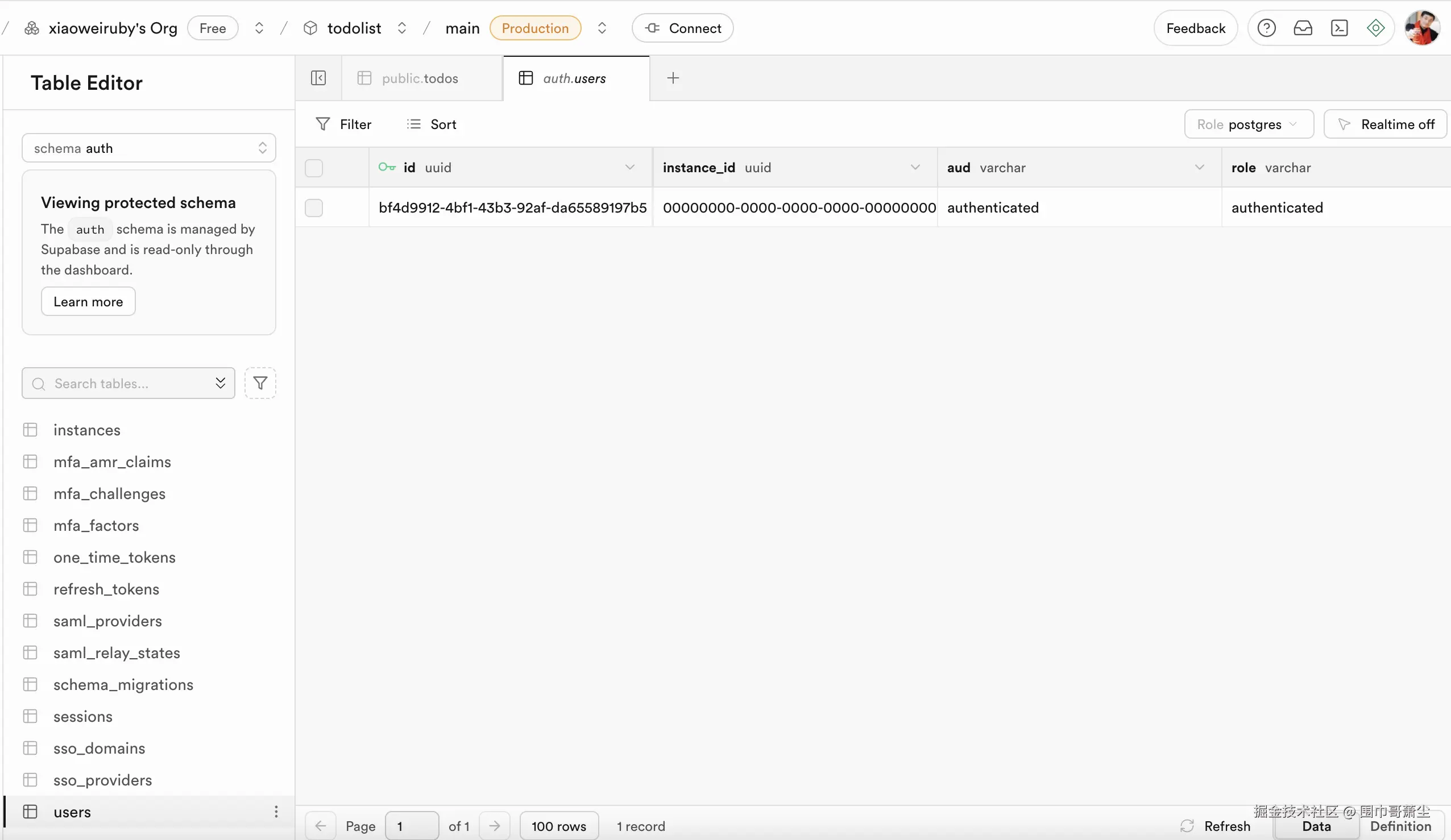Image resolution: width=1451 pixels, height=840 pixels.
Task: Check the first row's checkbox
Action: click(x=314, y=207)
